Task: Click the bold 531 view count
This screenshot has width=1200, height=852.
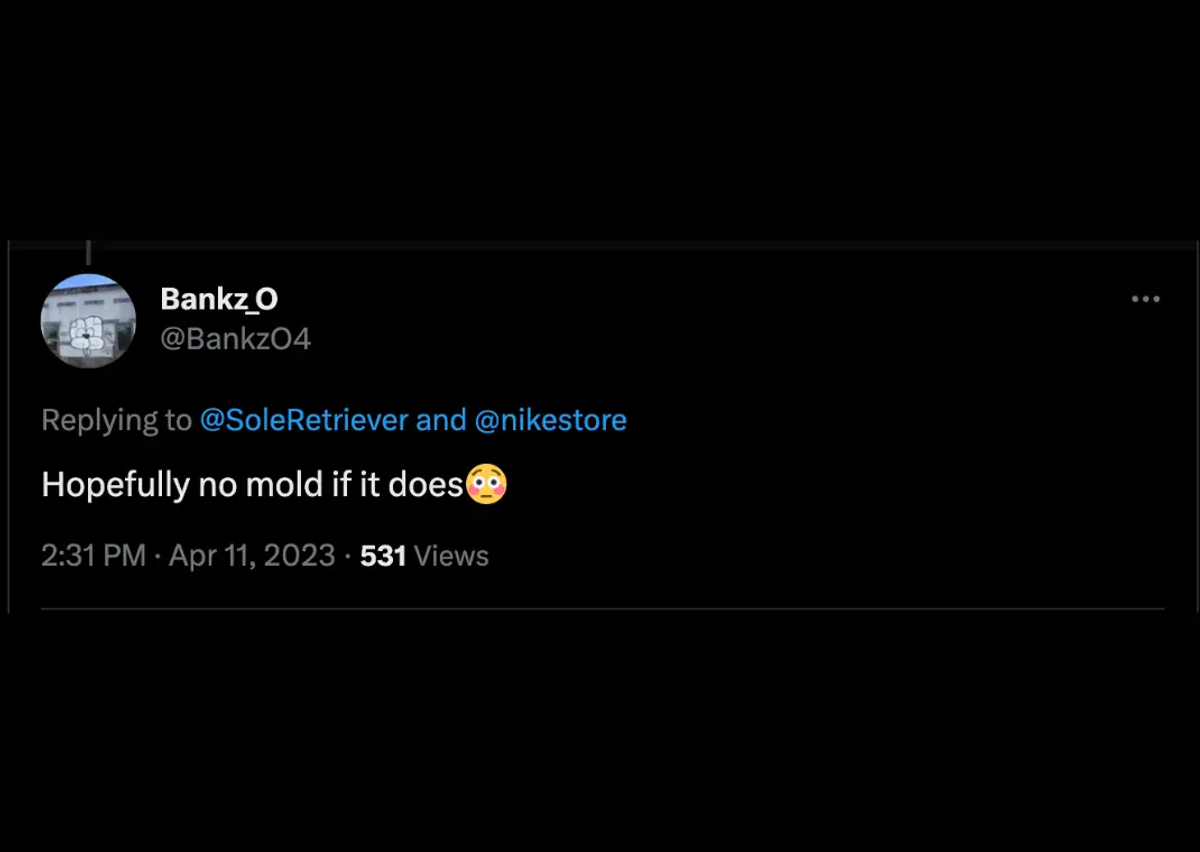Action: click(383, 556)
